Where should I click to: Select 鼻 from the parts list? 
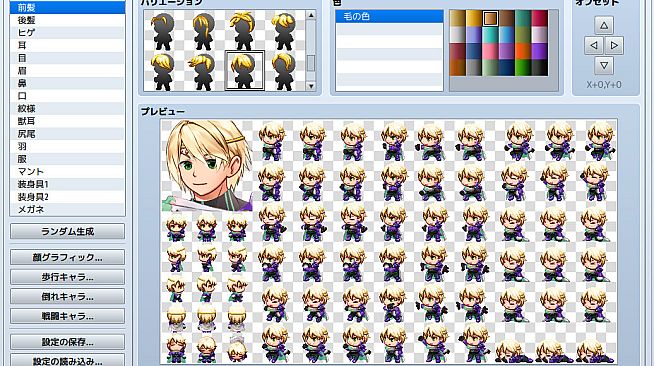(x=67, y=83)
